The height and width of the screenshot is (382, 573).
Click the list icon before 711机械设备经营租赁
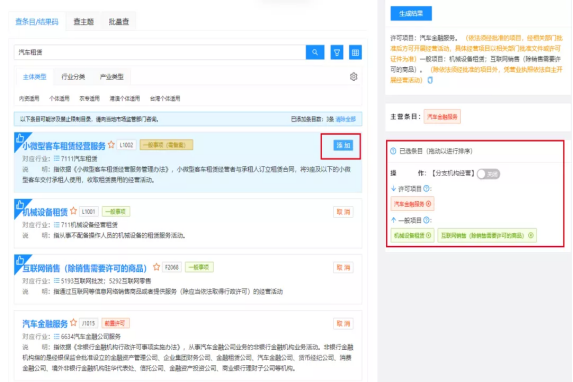[57, 224]
